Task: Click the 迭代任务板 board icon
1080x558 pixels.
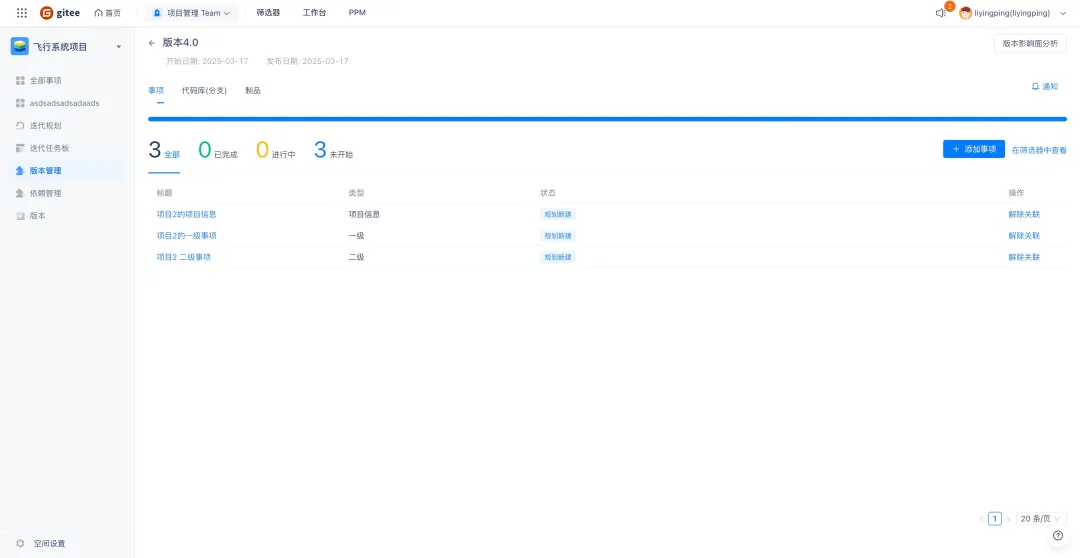Action: click(x=20, y=148)
